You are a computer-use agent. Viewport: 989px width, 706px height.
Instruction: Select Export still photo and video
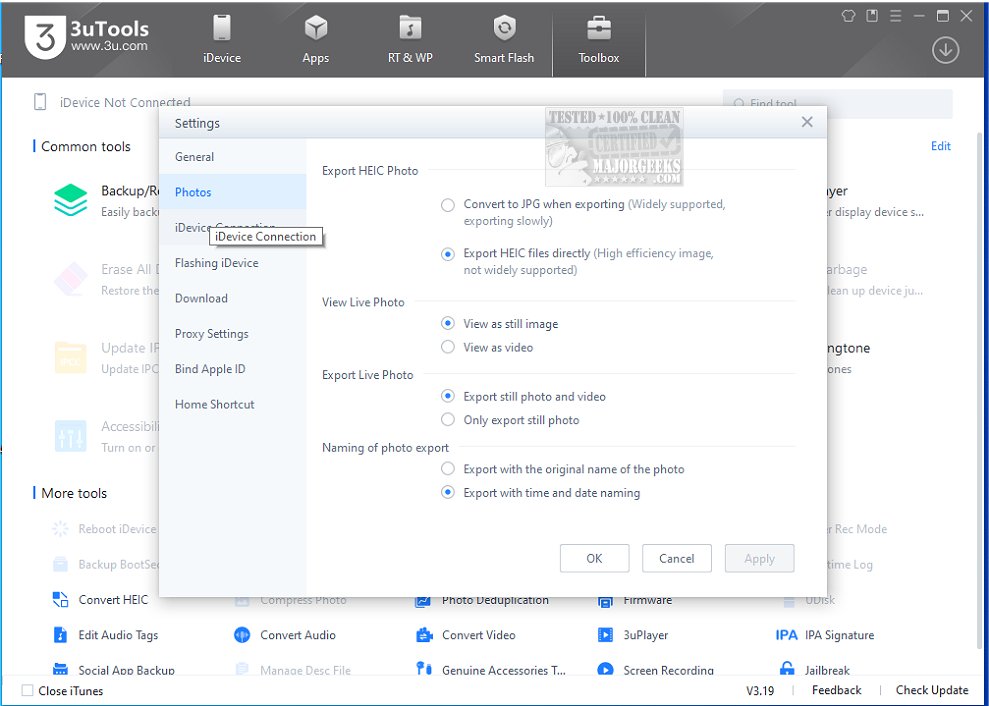[448, 396]
